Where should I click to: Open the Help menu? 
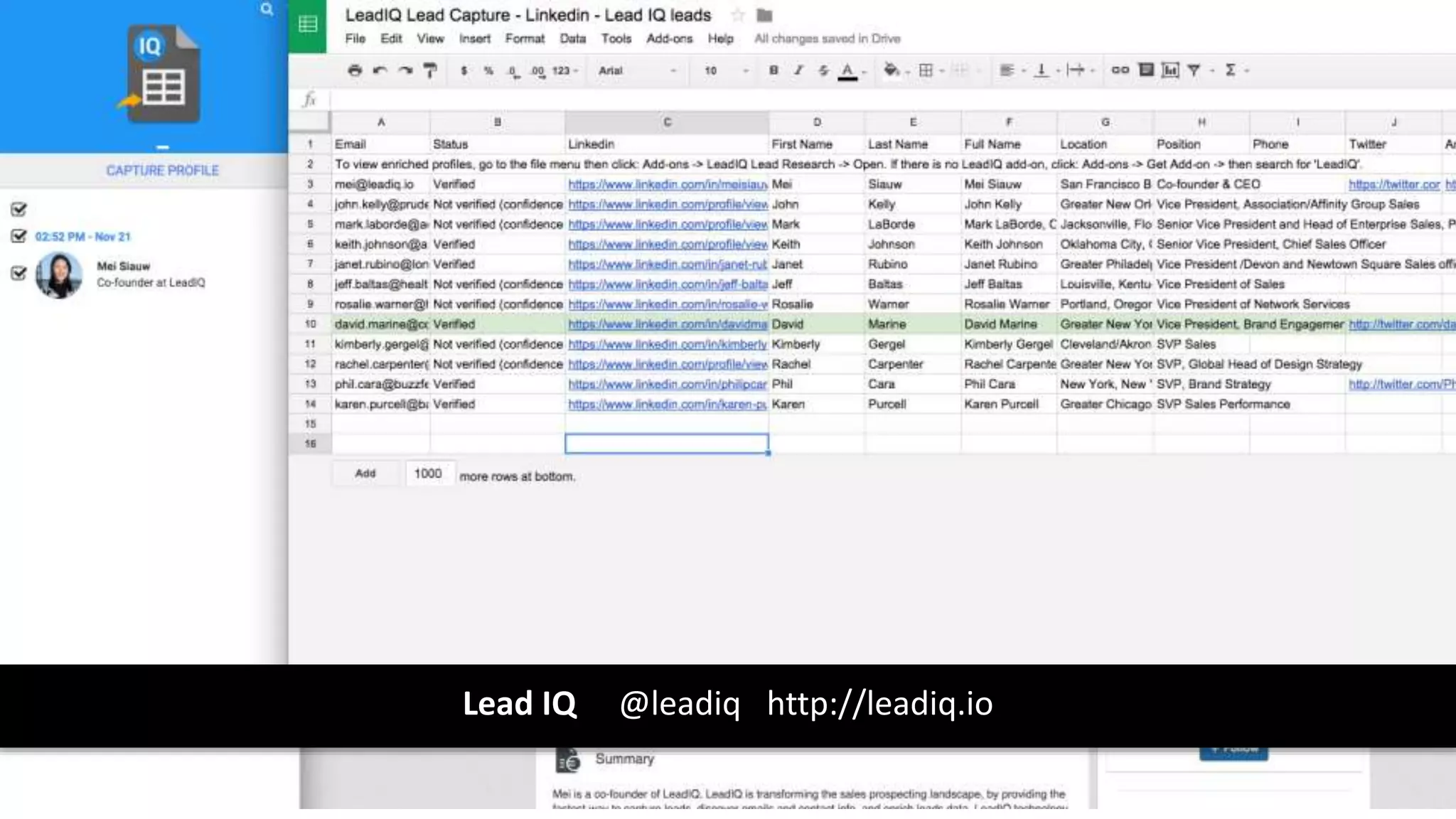pos(720,38)
